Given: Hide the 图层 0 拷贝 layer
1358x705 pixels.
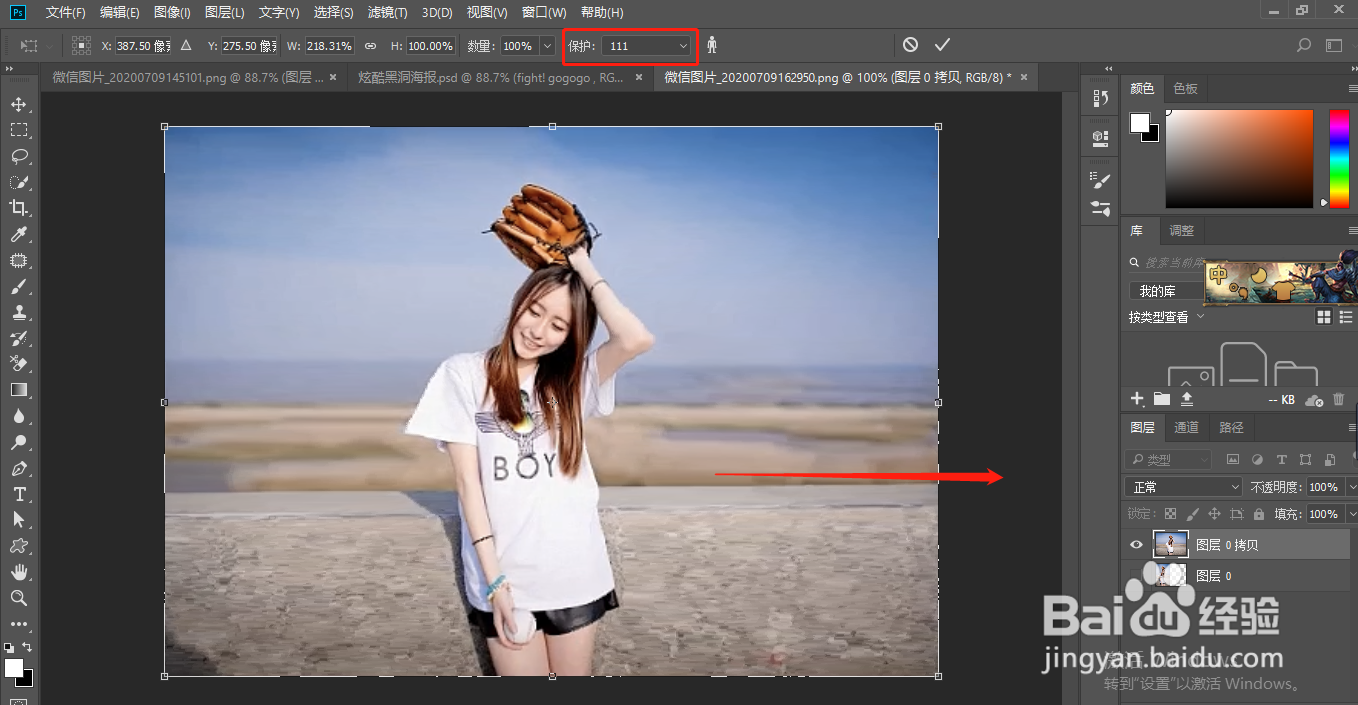Looking at the screenshot, I should point(1136,545).
